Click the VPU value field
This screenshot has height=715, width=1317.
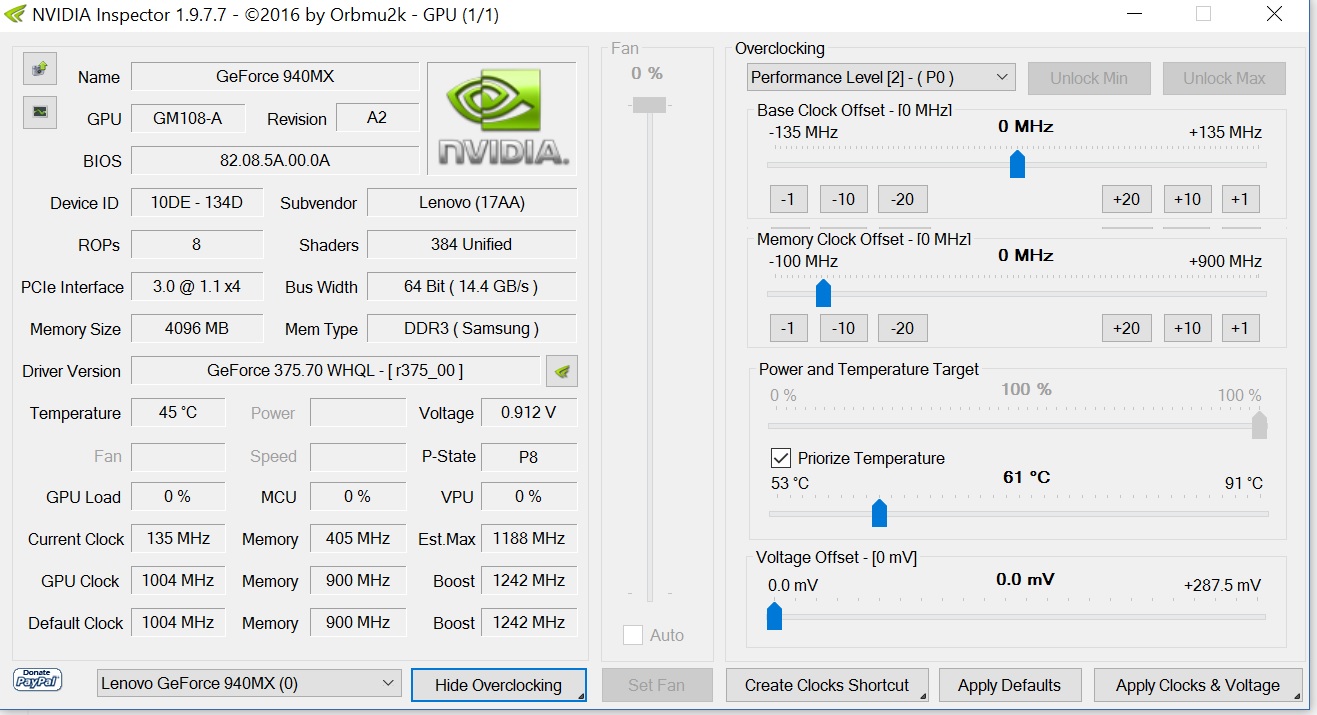pyautogui.click(x=529, y=496)
